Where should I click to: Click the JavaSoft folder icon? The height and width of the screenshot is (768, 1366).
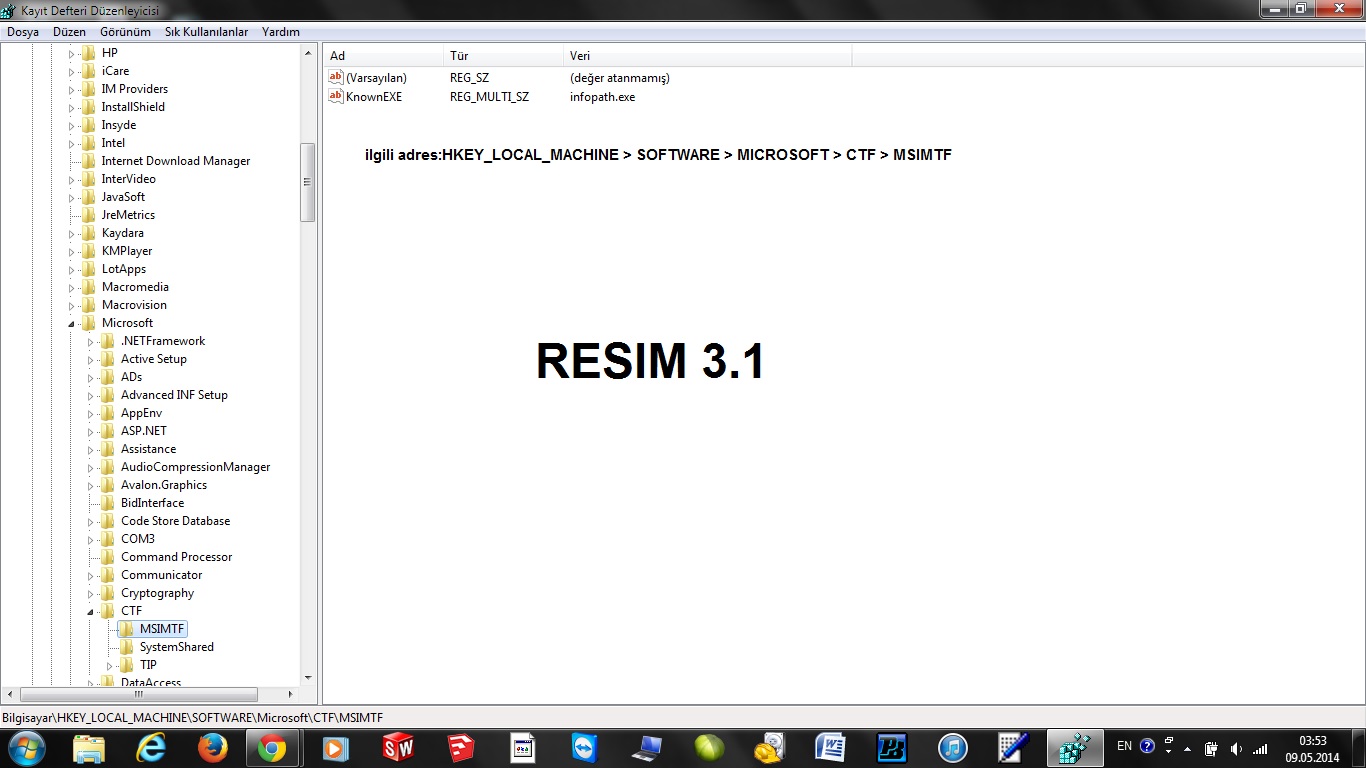(x=89, y=197)
